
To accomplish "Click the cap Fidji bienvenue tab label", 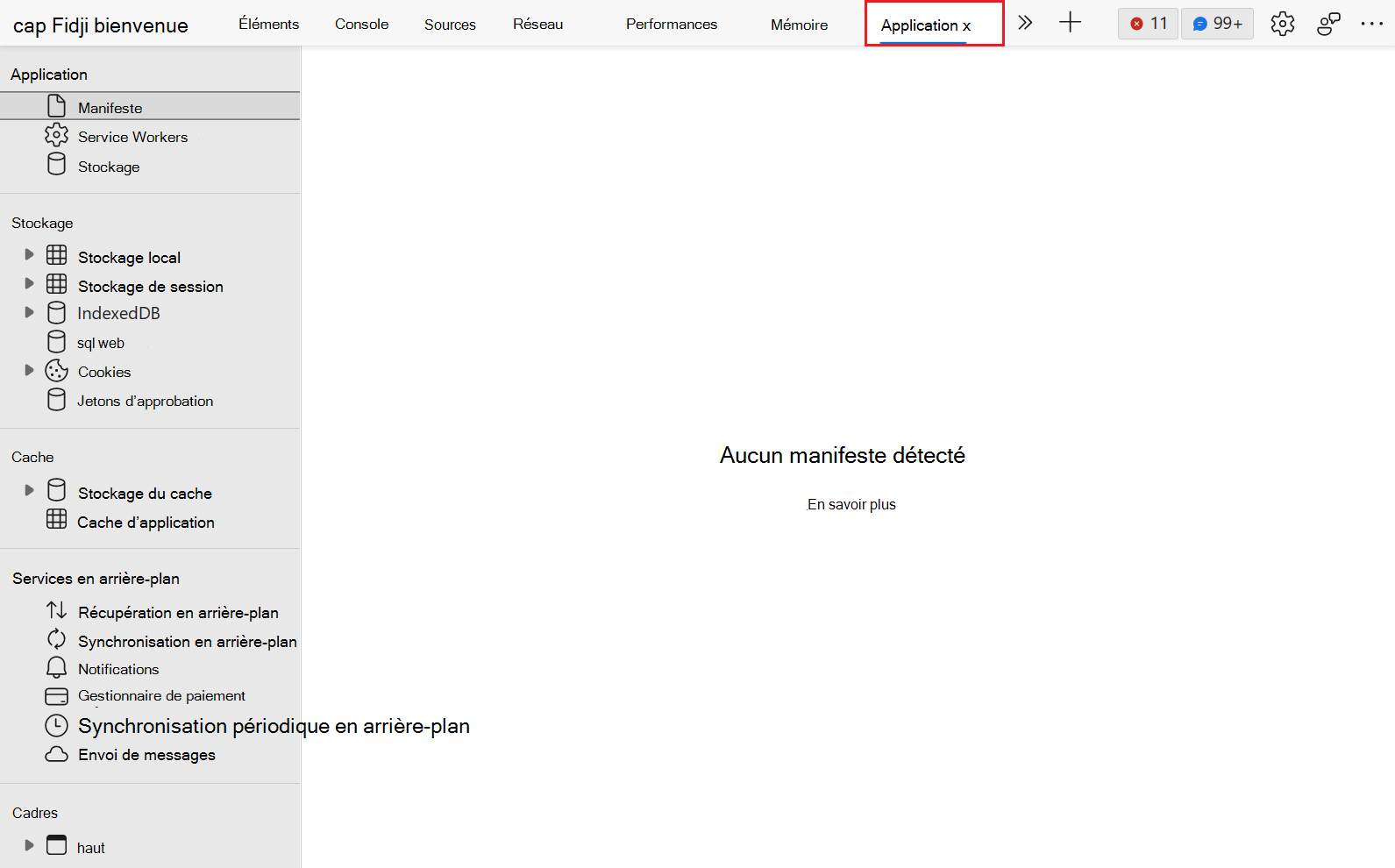I will (x=101, y=25).
